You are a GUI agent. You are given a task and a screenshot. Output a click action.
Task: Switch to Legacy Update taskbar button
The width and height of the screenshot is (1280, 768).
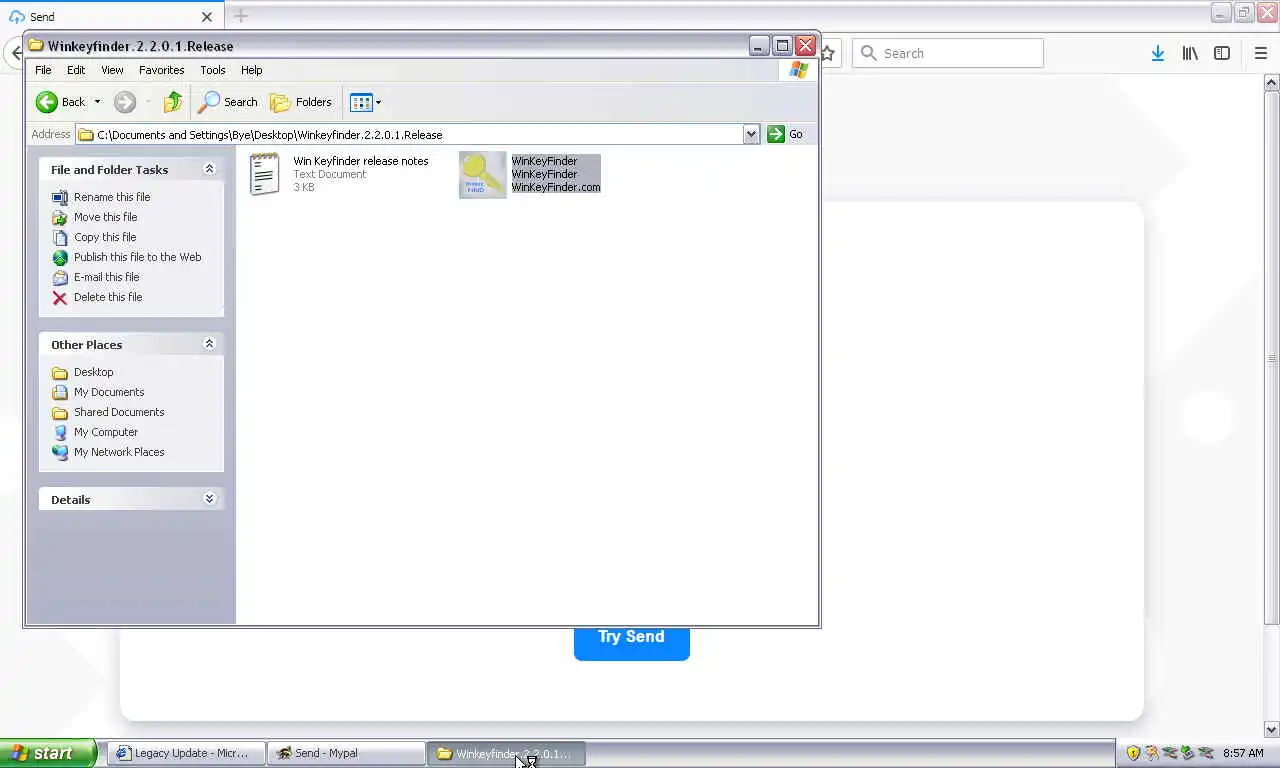point(186,753)
